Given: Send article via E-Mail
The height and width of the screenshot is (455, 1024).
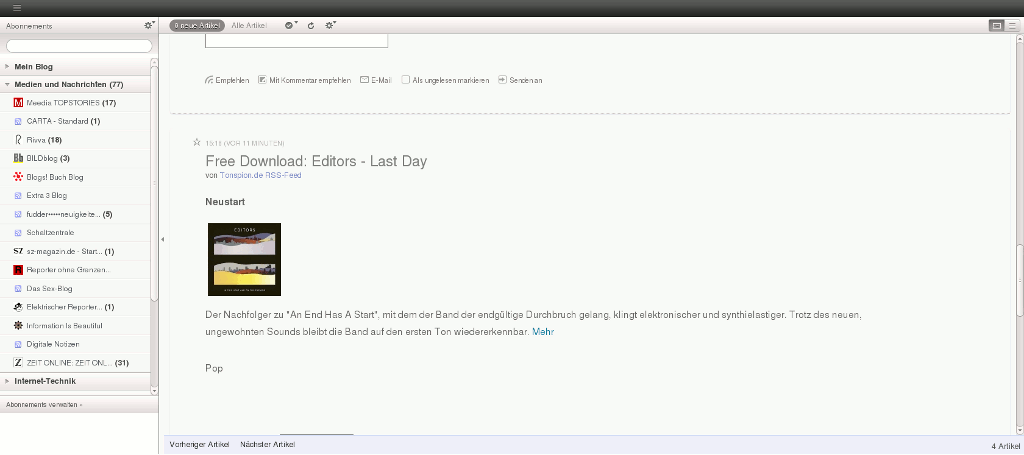Looking at the screenshot, I should tap(376, 80).
